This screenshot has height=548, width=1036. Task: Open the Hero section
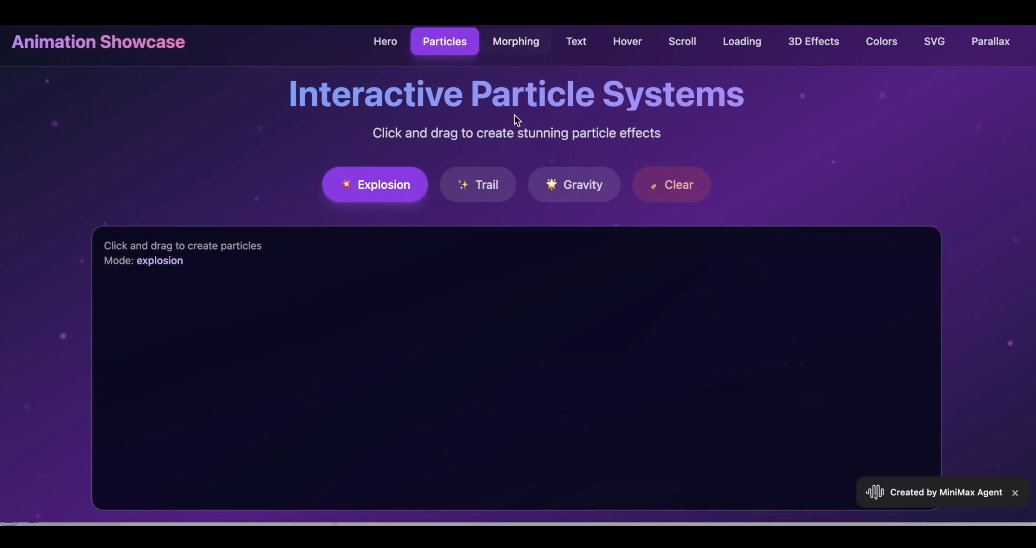(385, 42)
